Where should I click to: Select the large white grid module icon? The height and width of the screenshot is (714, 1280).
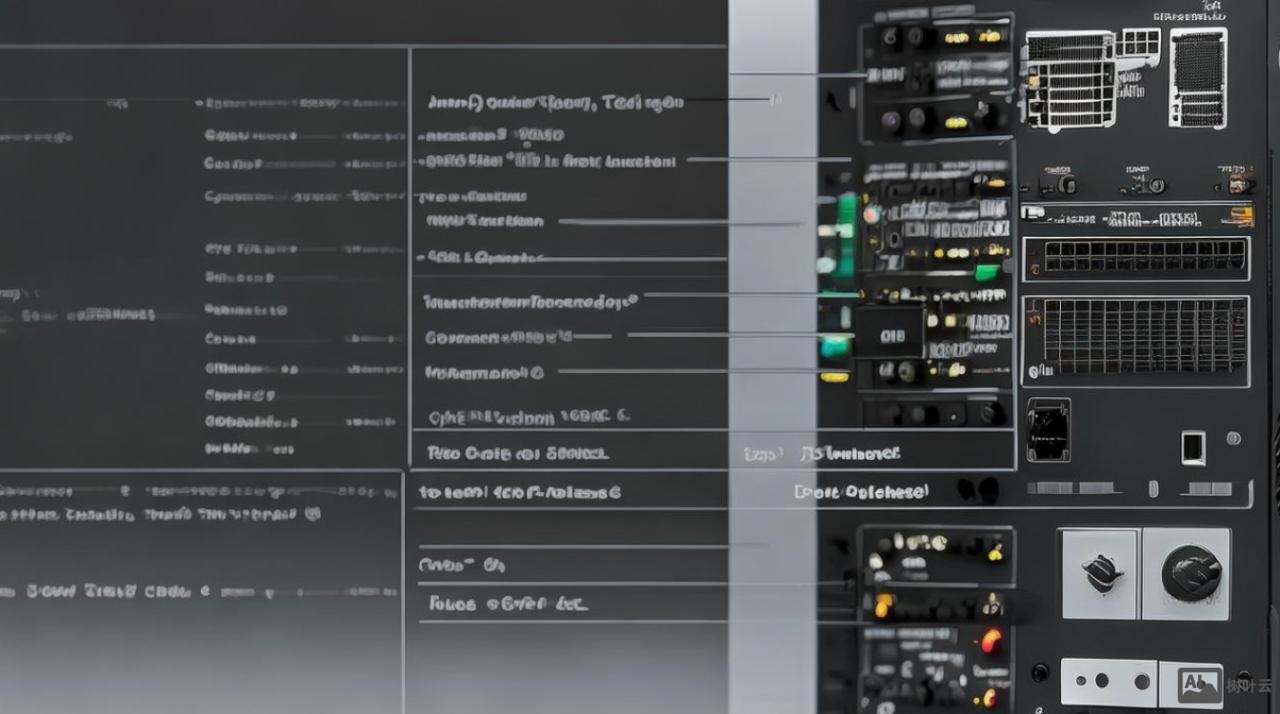tap(1069, 80)
